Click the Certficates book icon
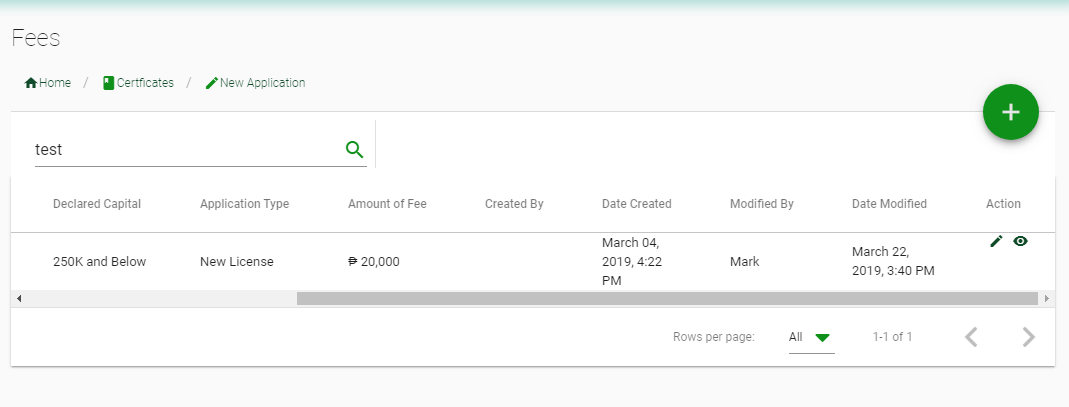 point(108,83)
